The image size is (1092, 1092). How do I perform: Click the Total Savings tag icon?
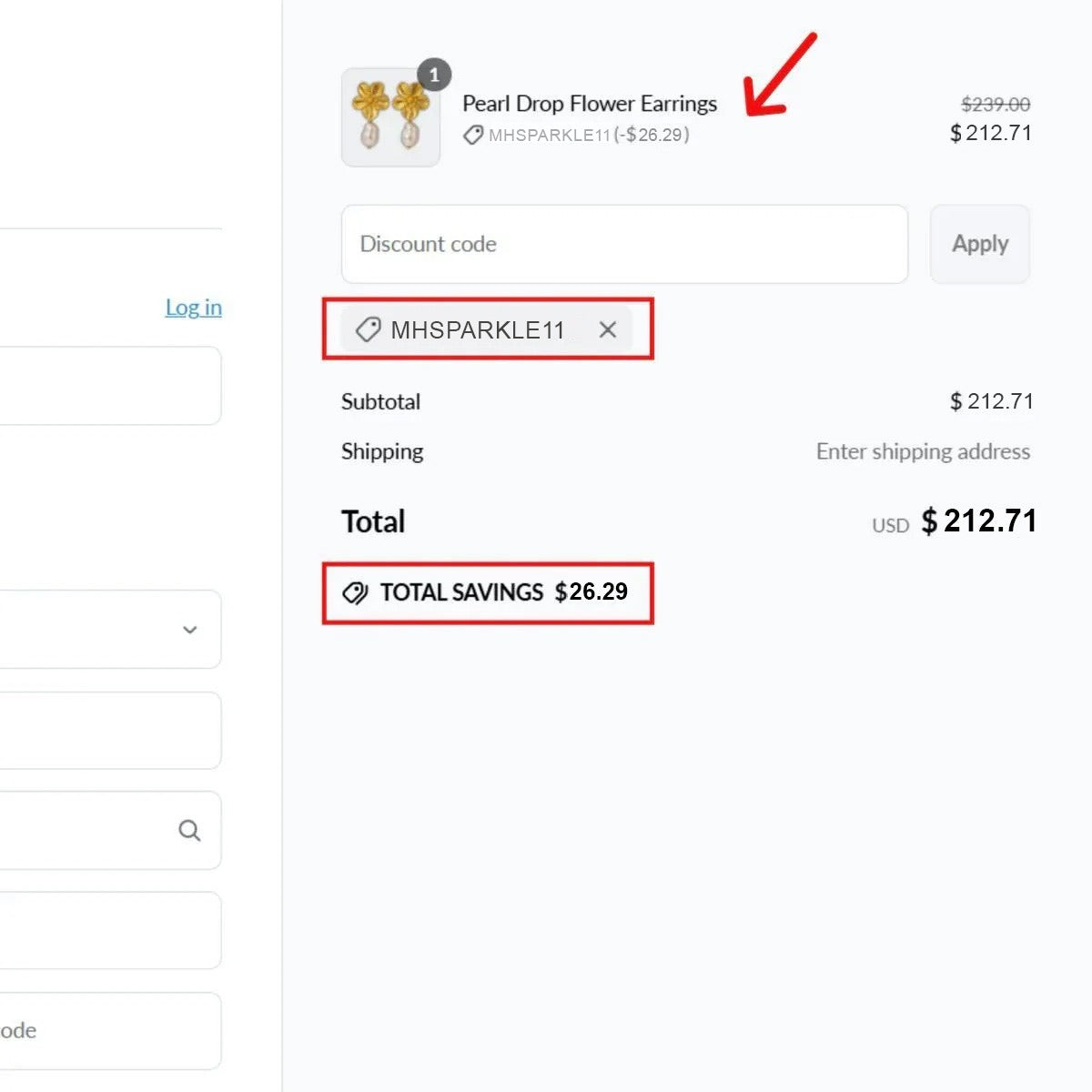coord(355,593)
